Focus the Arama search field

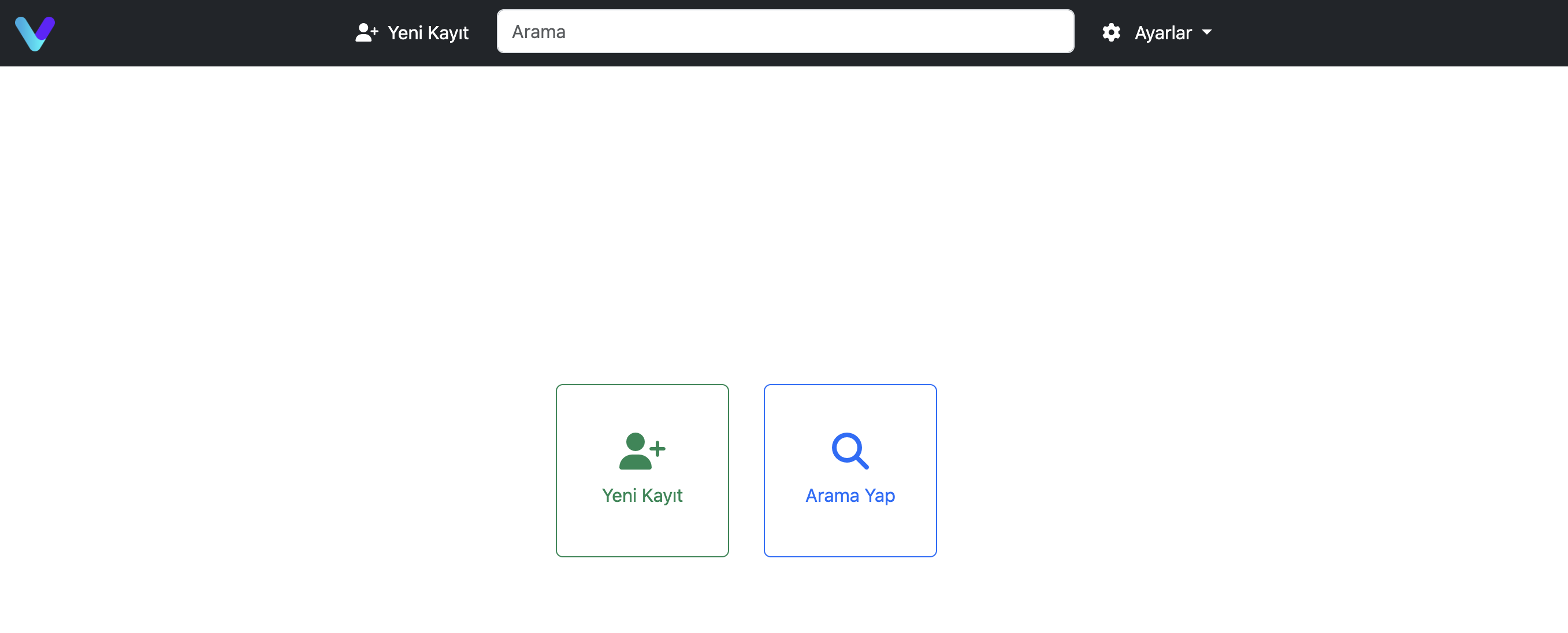(x=785, y=32)
